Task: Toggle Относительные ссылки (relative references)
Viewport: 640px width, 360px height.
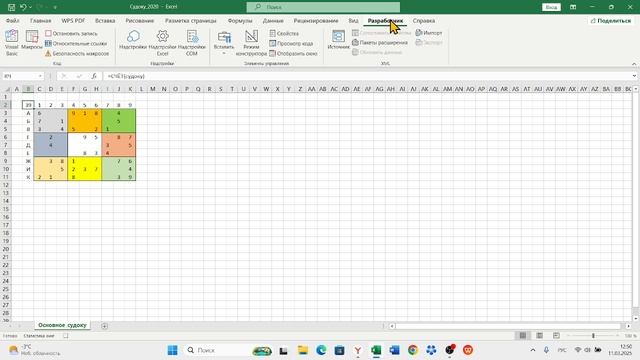Action: pyautogui.click(x=76, y=43)
